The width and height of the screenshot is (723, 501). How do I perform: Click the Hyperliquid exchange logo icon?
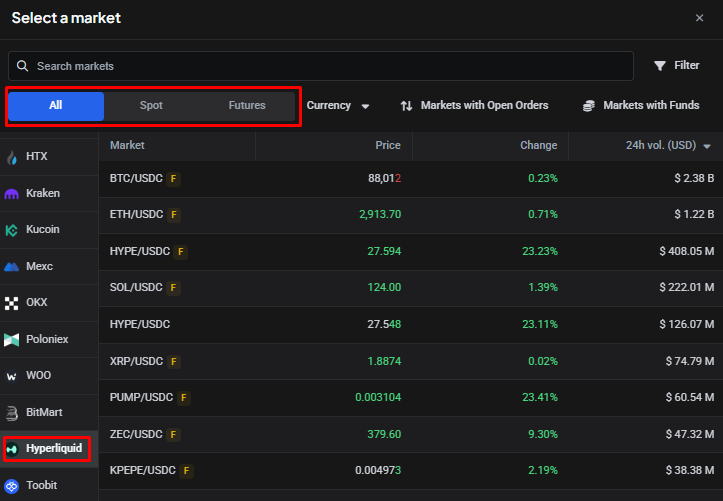coord(12,449)
